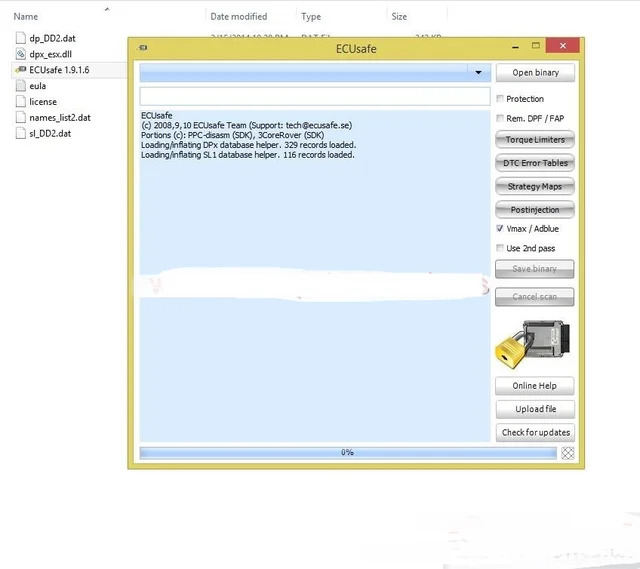640x569 pixels.
Task: Select the file name text sl_DD2.dat
Action: pos(50,133)
